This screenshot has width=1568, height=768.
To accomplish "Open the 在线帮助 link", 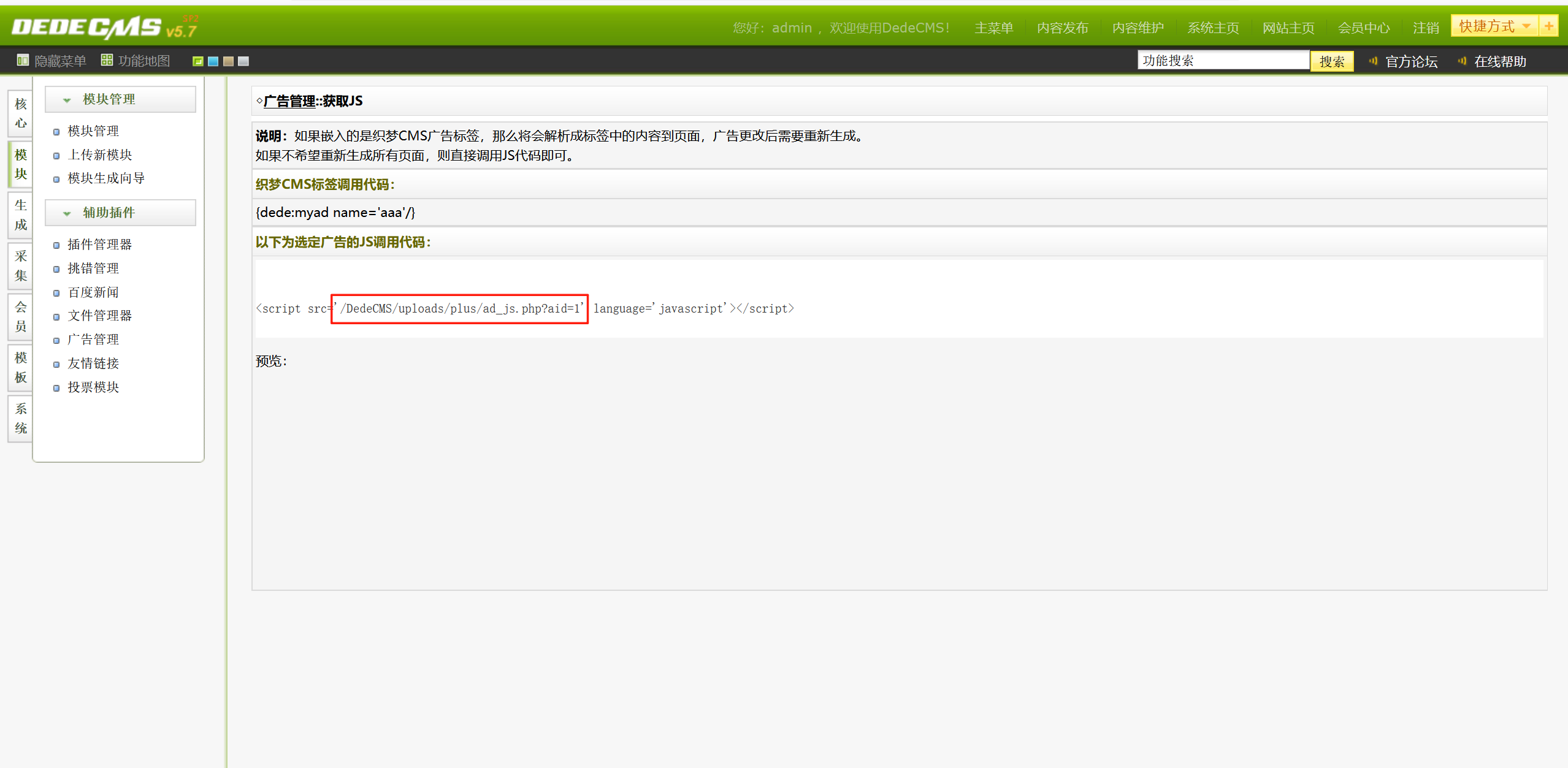I will 1500,61.
